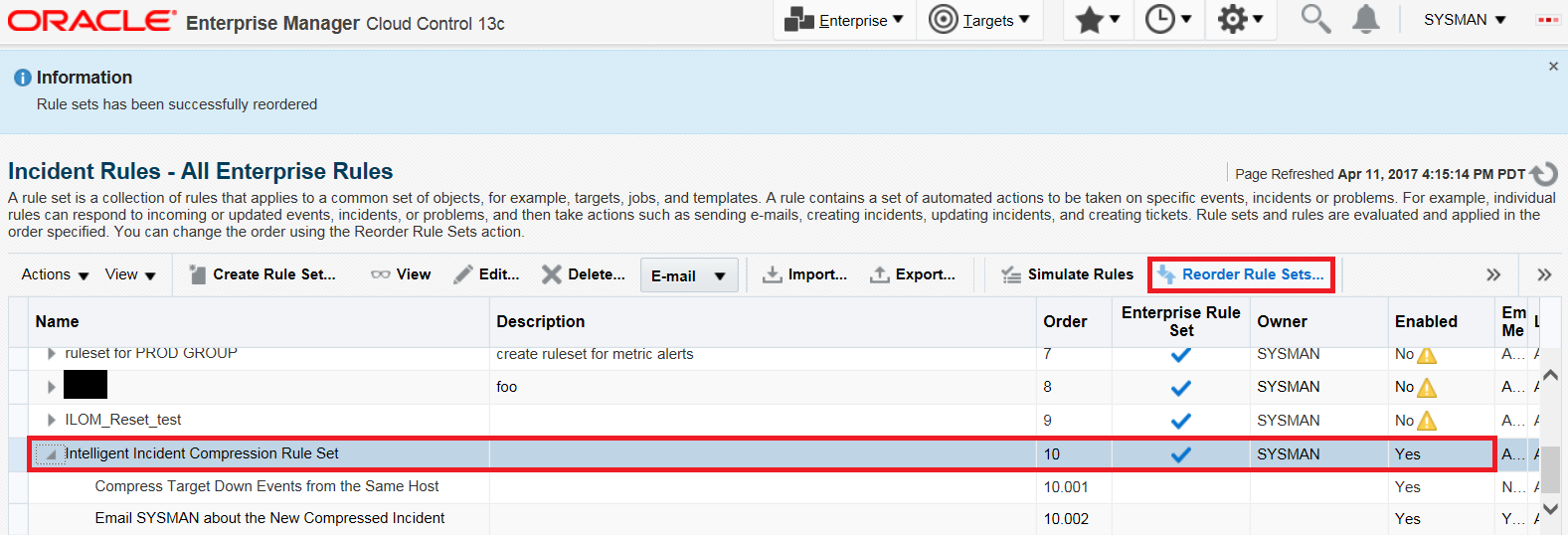Open the Setup gear menu
The width and height of the screenshot is (1568, 537).
[1240, 20]
